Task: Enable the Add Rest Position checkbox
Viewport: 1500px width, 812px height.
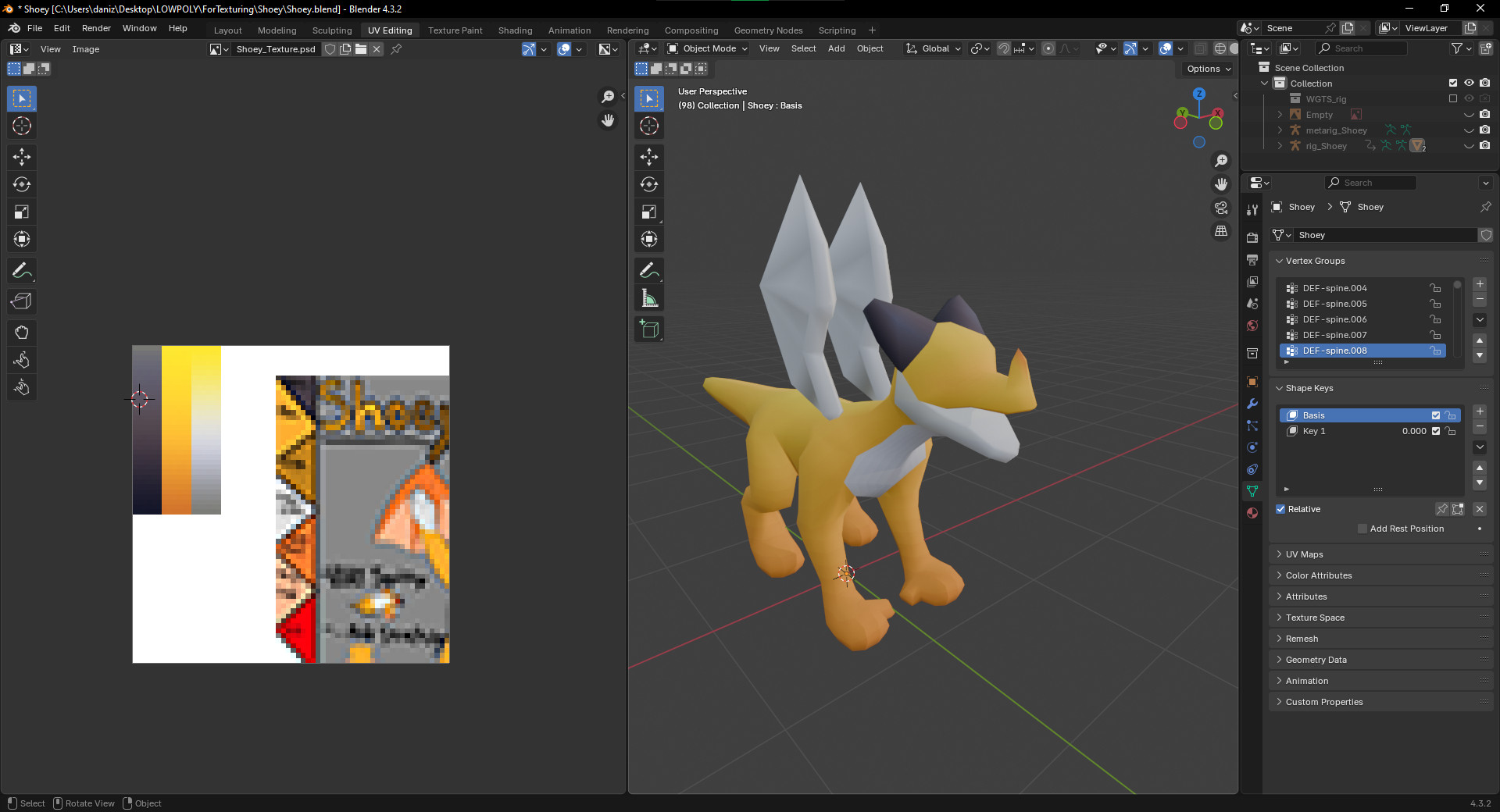Action: (1362, 529)
